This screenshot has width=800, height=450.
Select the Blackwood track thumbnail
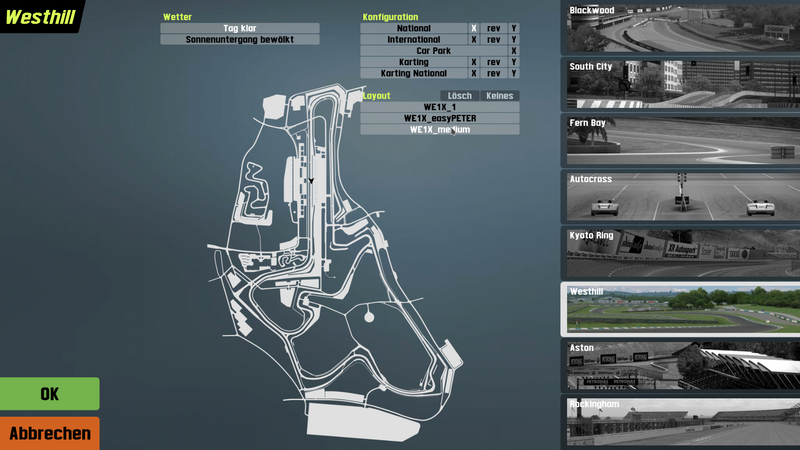click(x=682, y=28)
